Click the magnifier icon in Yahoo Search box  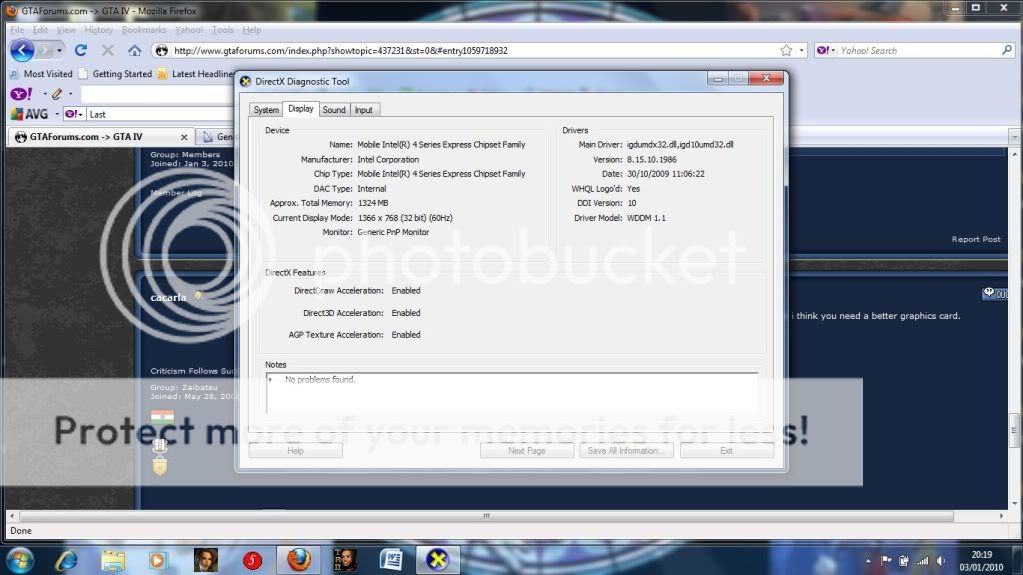(x=1007, y=50)
